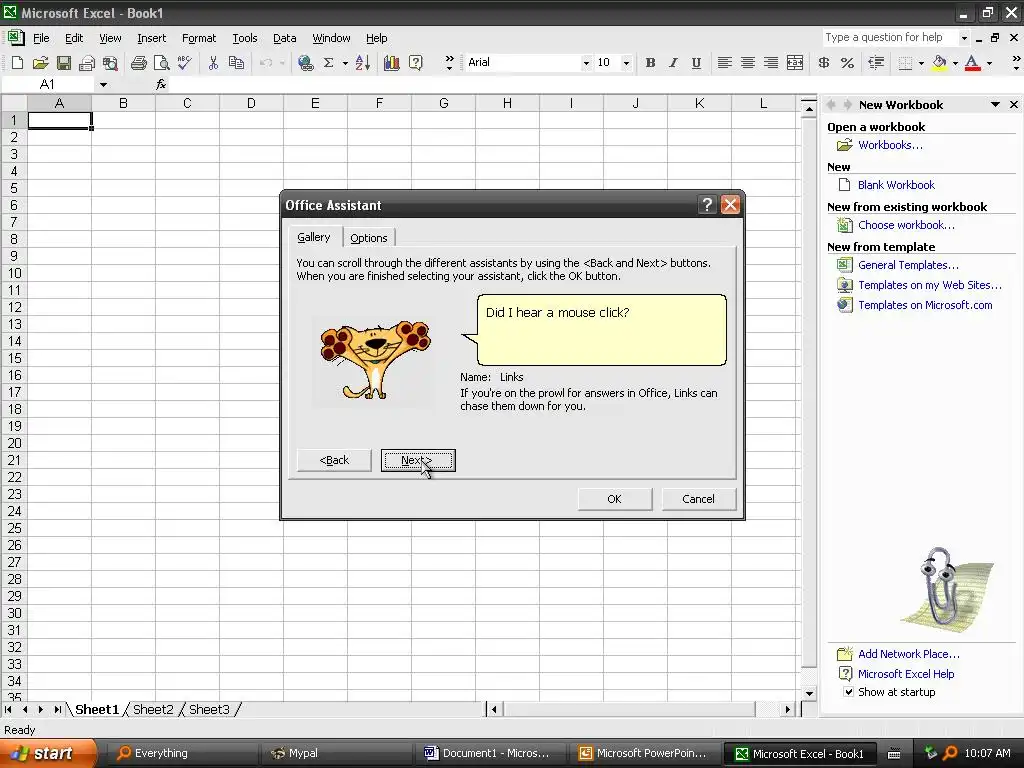The image size is (1024, 768).
Task: Open the General Templates... link
Action: (908, 265)
